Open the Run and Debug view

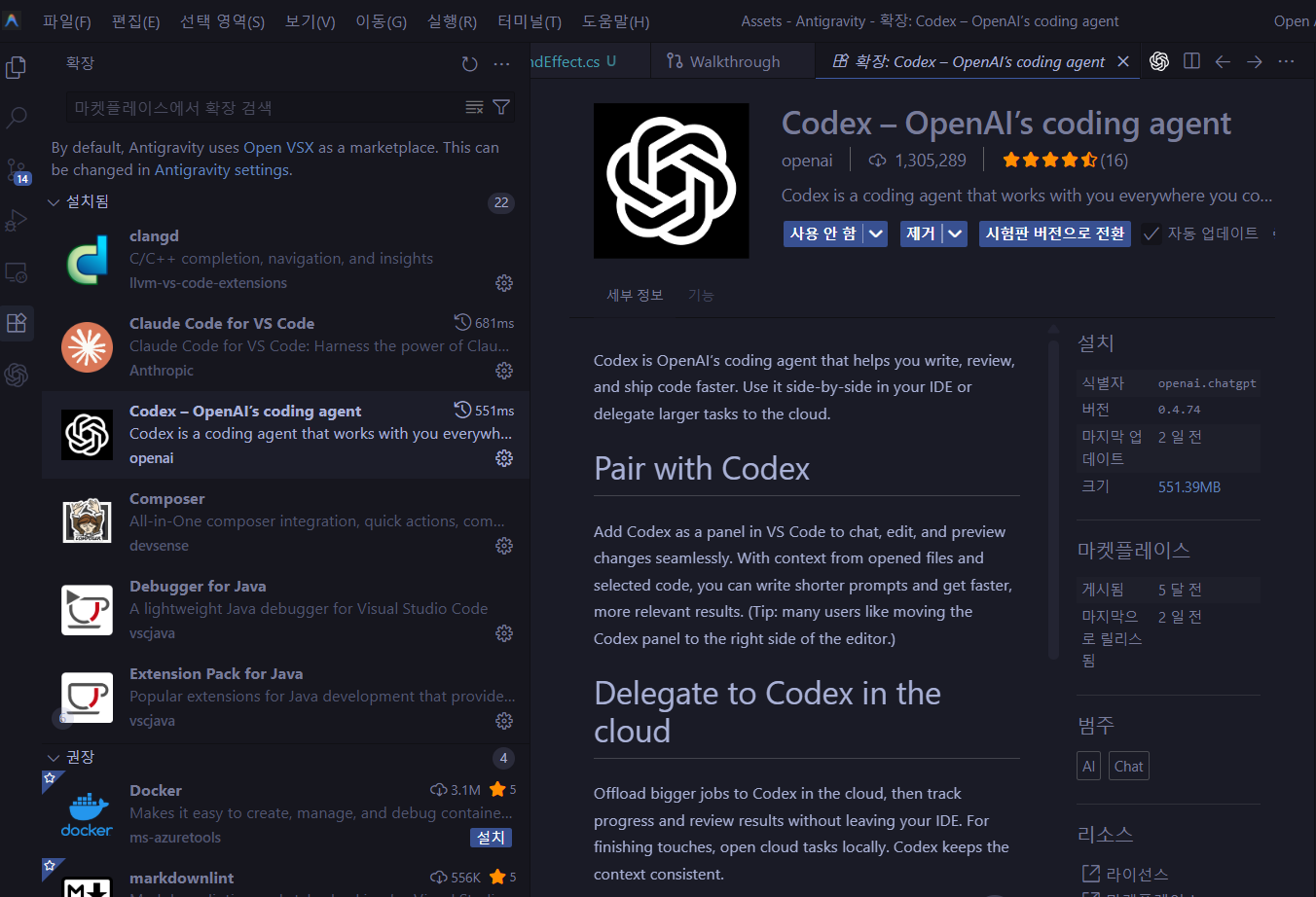pos(17,221)
